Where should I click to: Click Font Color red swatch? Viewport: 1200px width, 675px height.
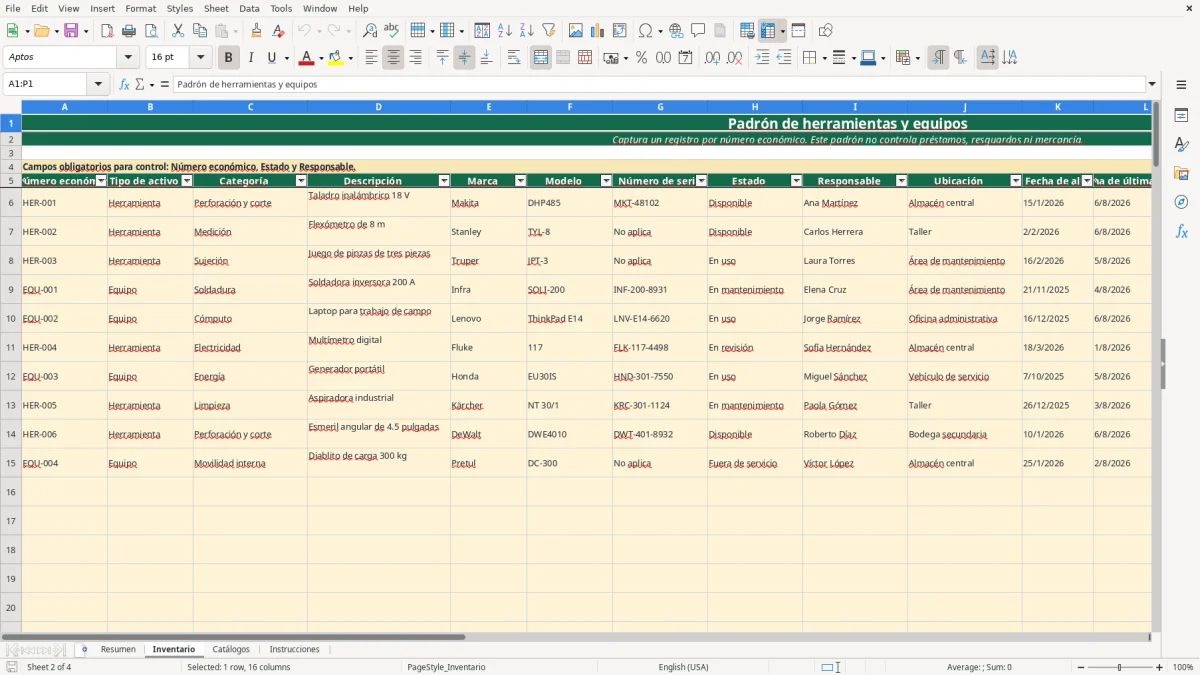pos(306,58)
